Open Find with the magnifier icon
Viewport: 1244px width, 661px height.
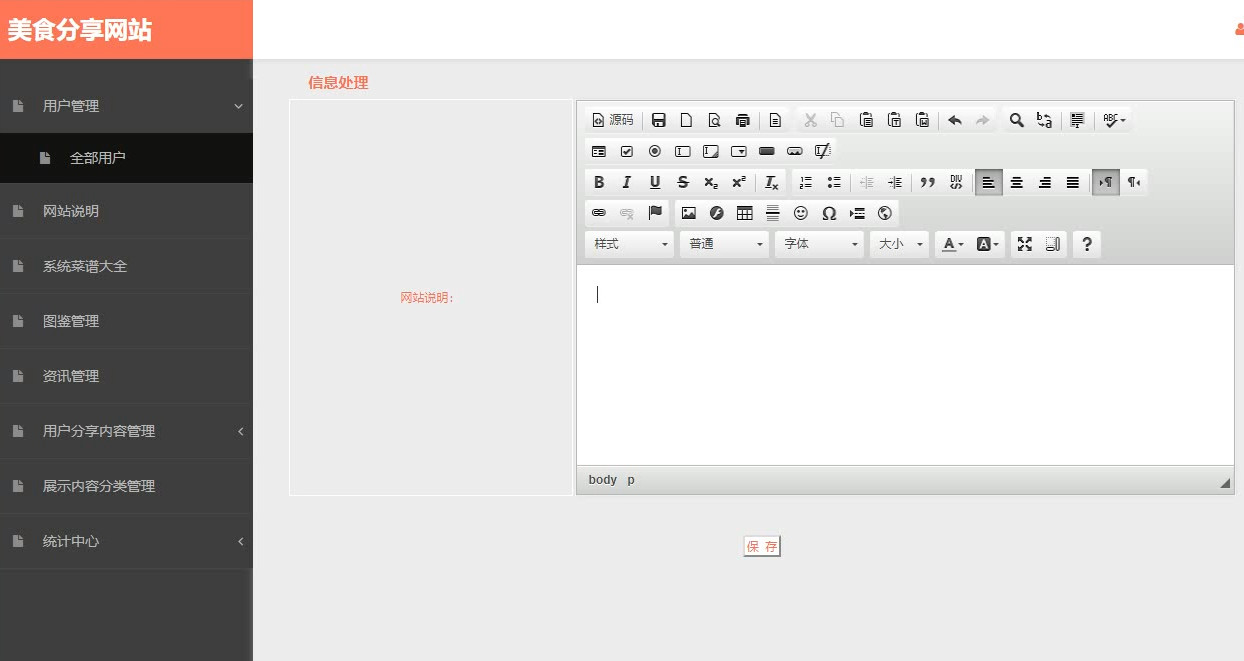[1017, 120]
